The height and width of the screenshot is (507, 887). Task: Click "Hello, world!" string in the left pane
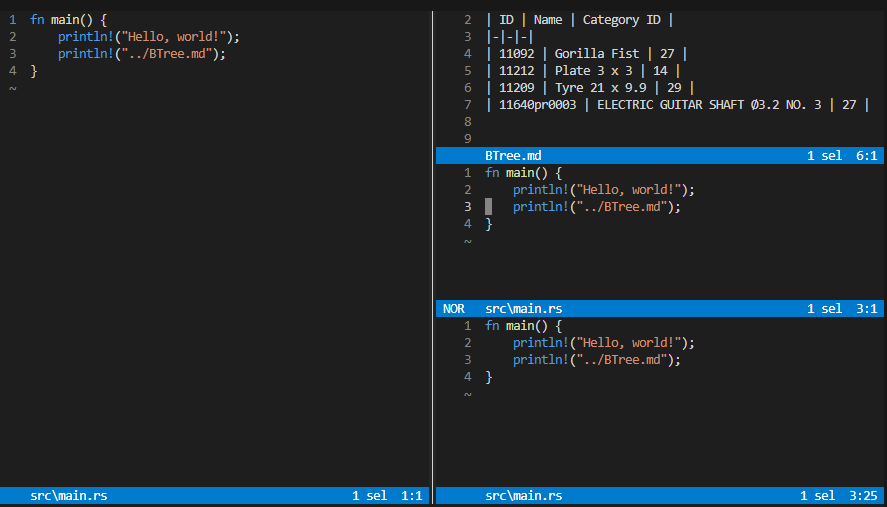[174, 37]
